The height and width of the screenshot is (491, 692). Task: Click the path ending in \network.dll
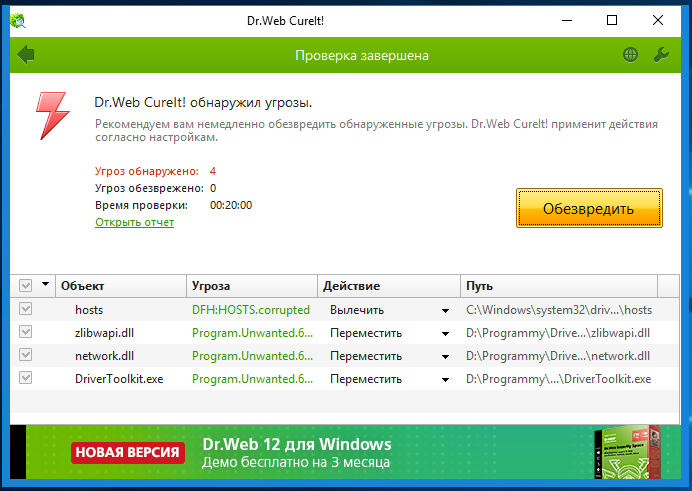[x=558, y=356]
